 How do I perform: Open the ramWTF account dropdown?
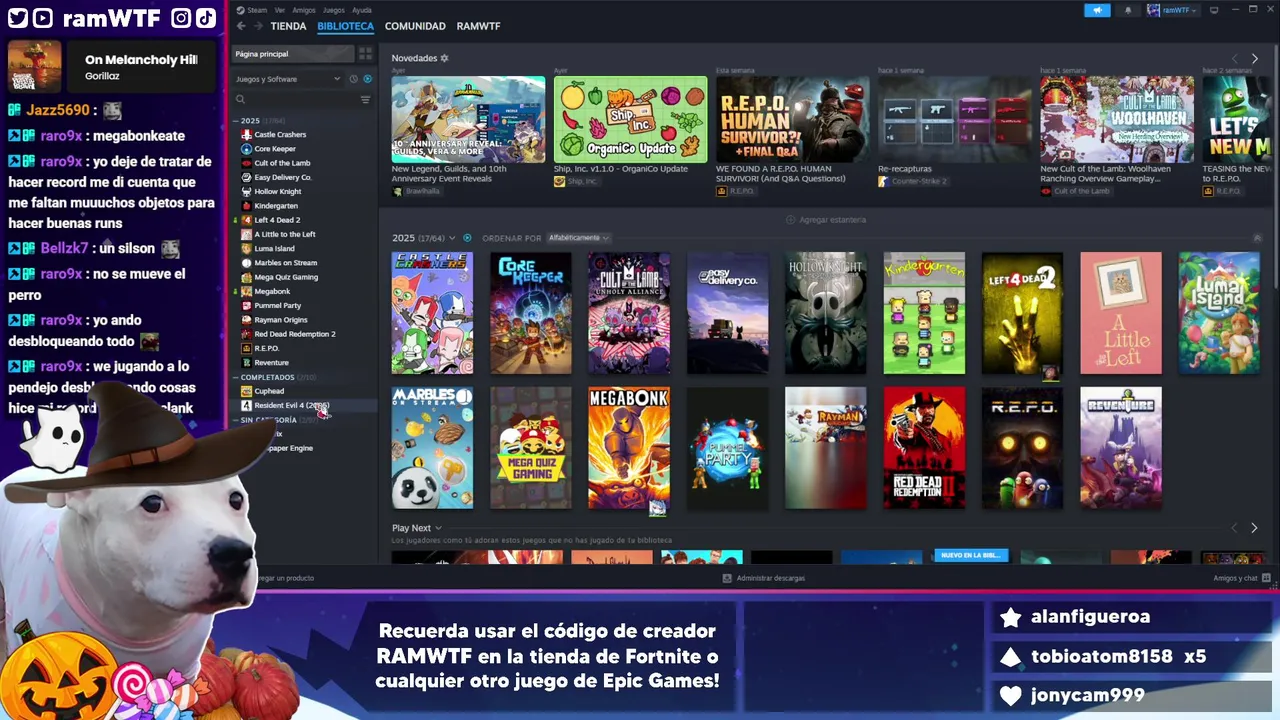pyautogui.click(x=1172, y=10)
